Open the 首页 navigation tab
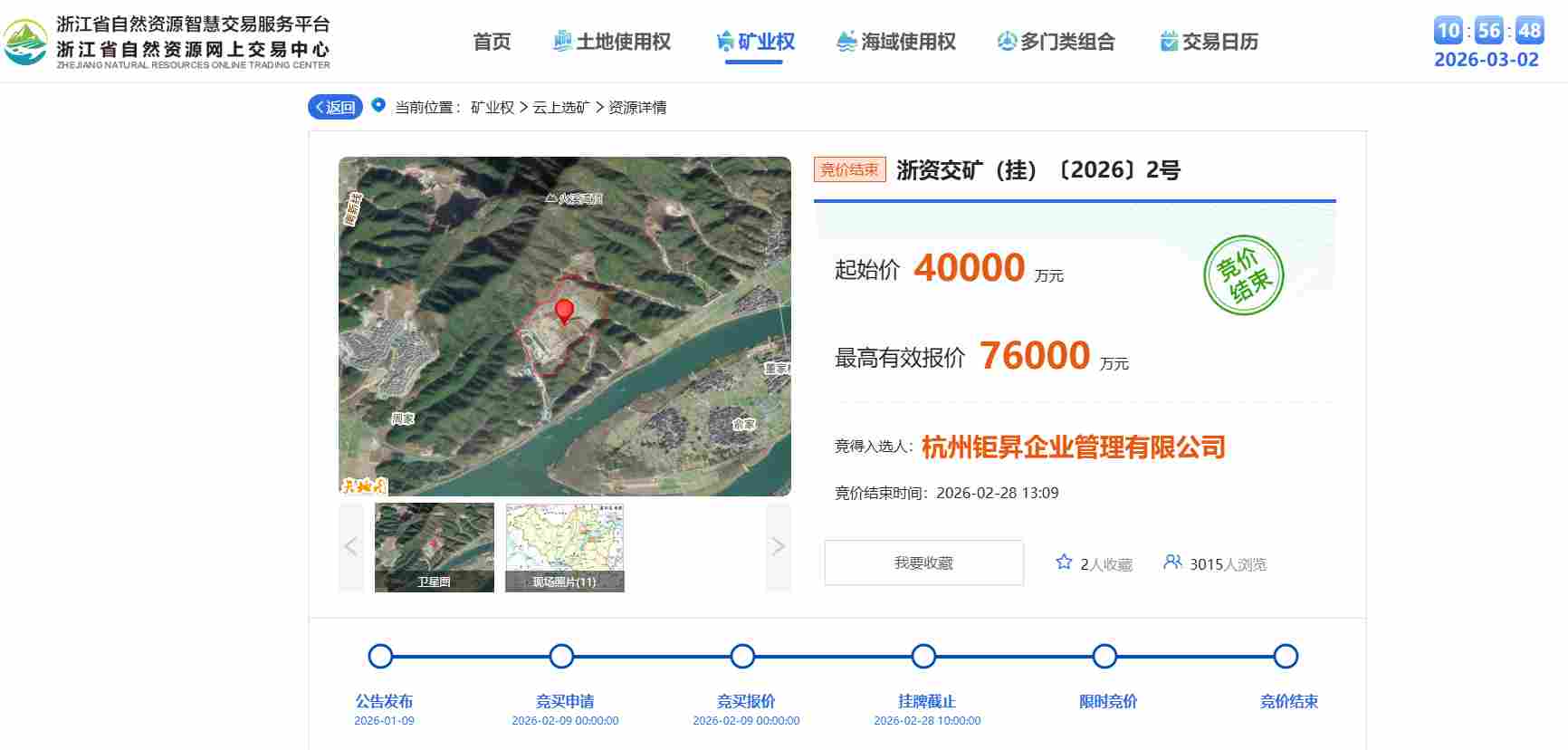1568x750 pixels. (492, 42)
